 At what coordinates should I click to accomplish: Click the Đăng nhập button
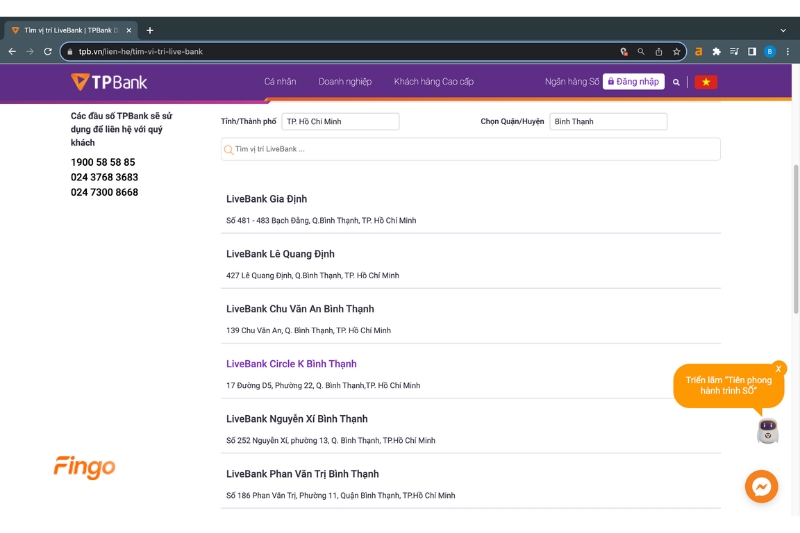634,82
